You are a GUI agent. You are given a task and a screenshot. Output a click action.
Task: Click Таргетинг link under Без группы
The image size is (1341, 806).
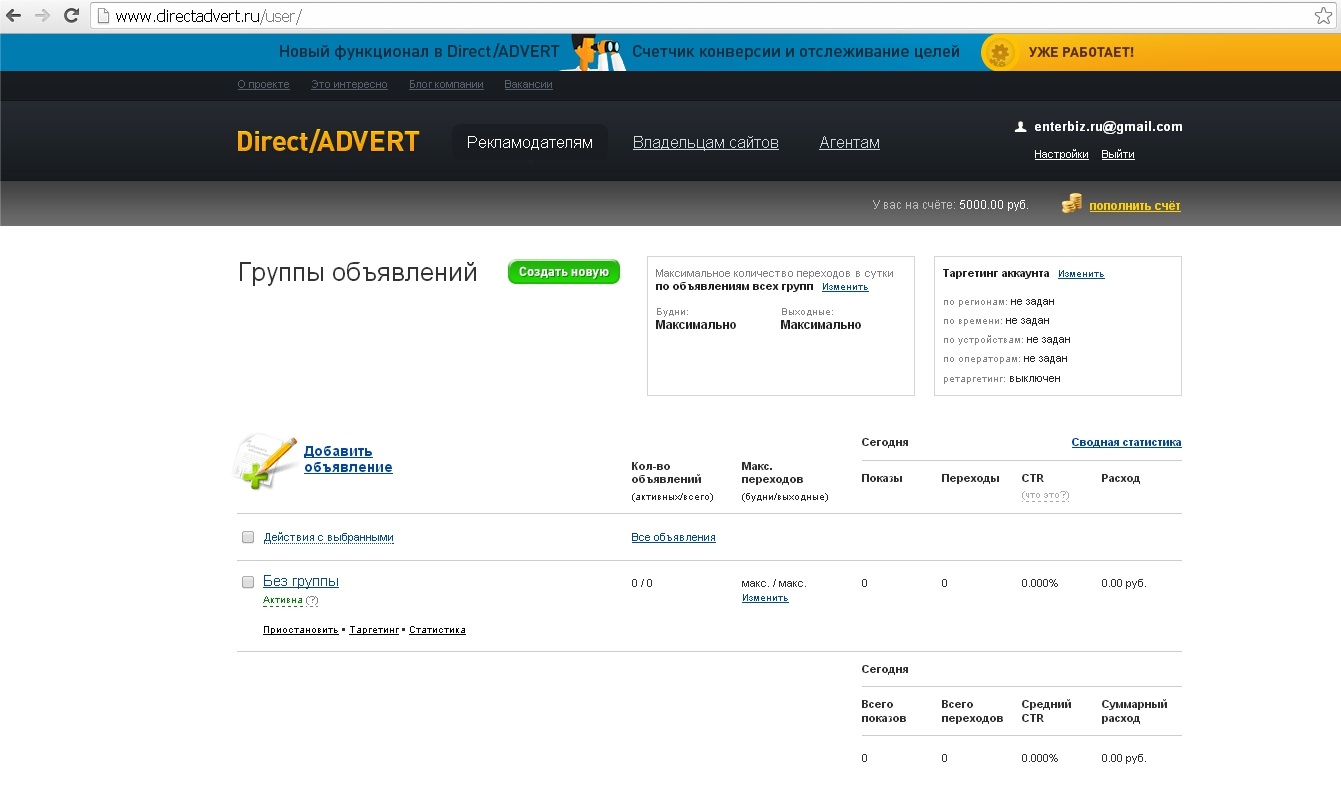(x=374, y=630)
